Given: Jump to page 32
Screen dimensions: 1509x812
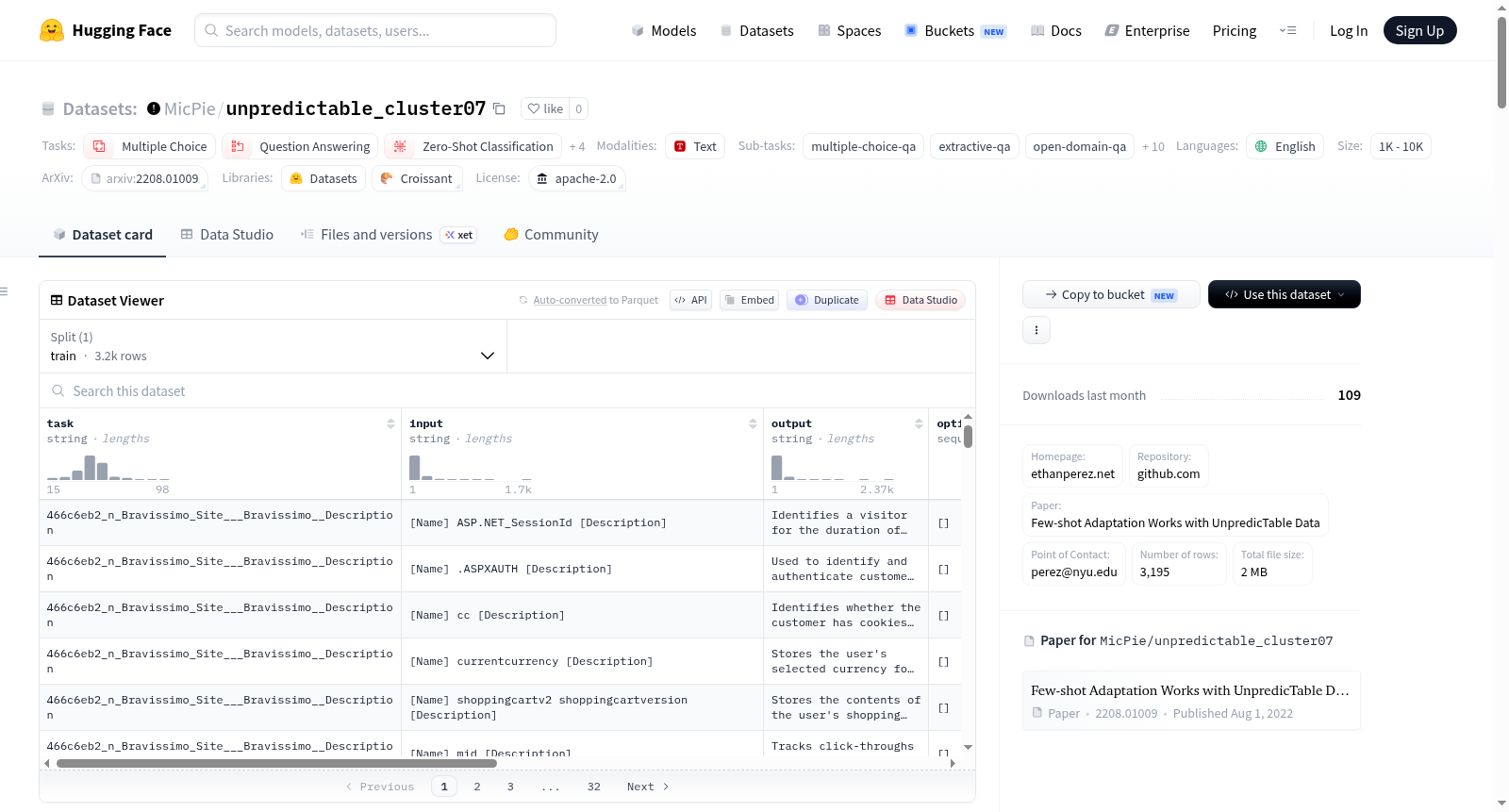Looking at the screenshot, I should pos(594,787).
